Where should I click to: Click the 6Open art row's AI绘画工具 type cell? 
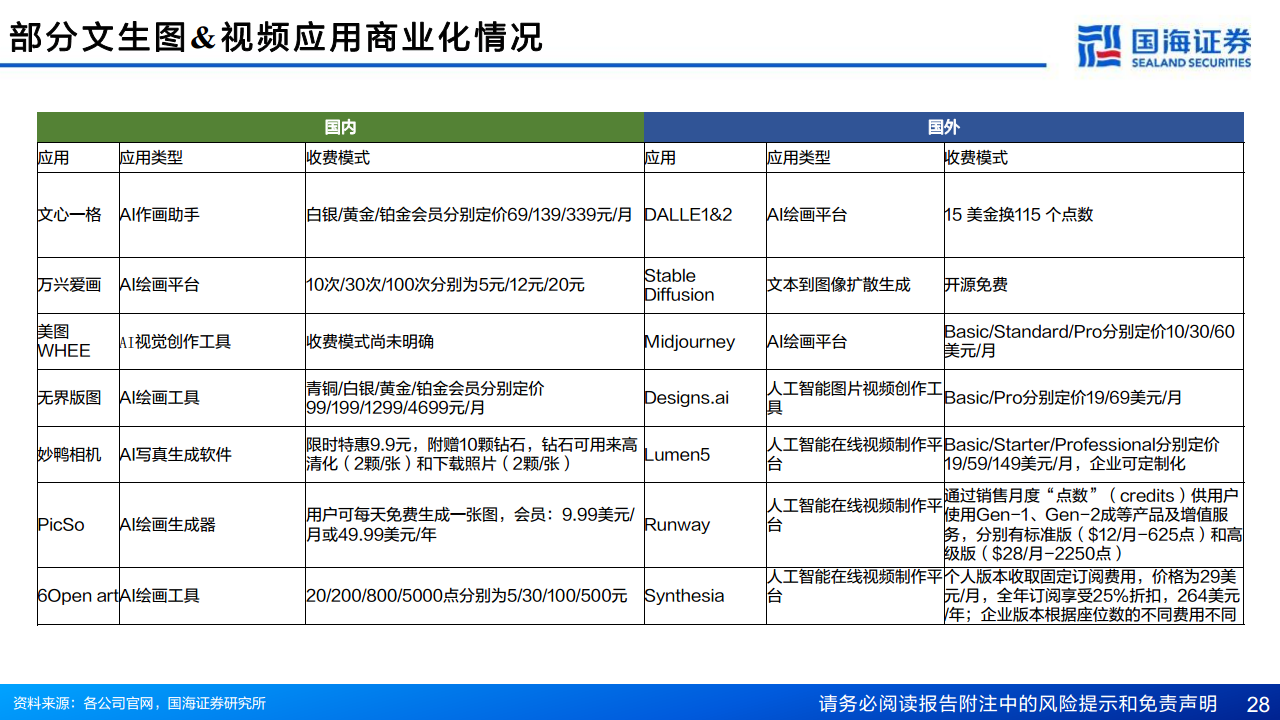[x=212, y=596]
